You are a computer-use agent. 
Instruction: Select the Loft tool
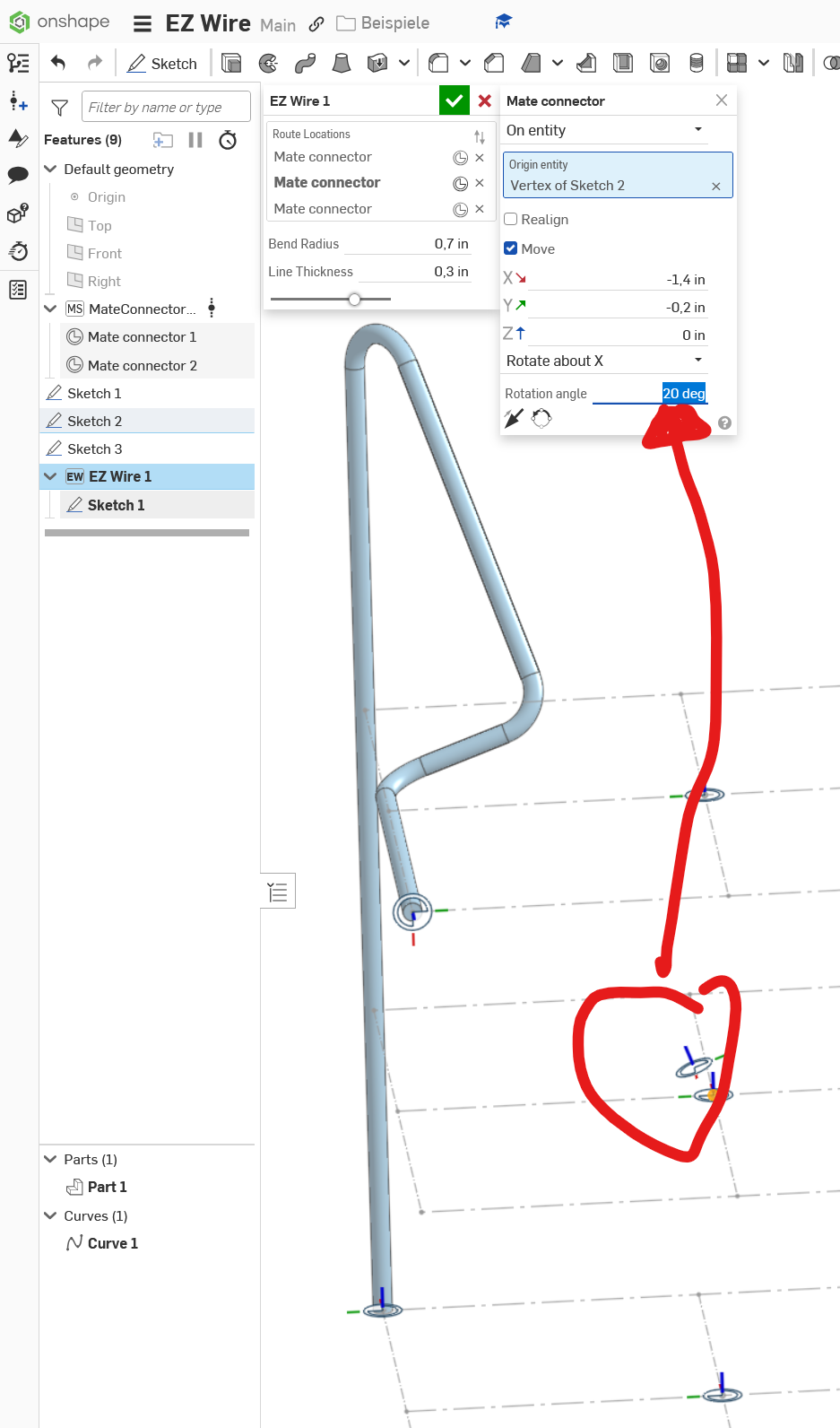[342, 63]
